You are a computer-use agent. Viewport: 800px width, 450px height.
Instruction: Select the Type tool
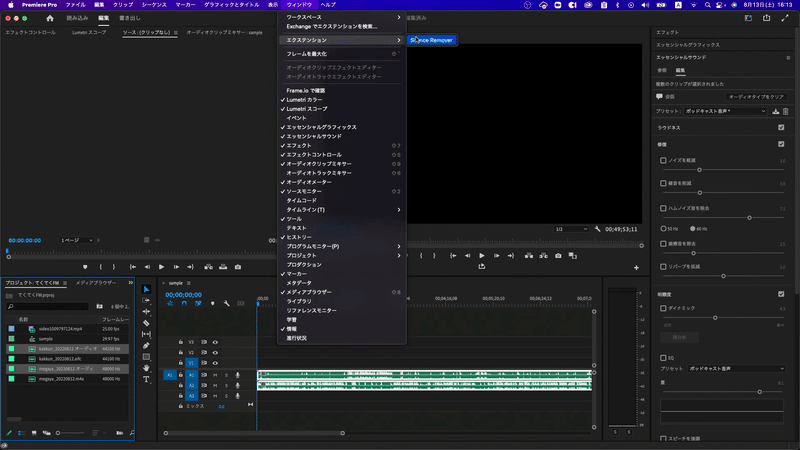click(x=146, y=379)
